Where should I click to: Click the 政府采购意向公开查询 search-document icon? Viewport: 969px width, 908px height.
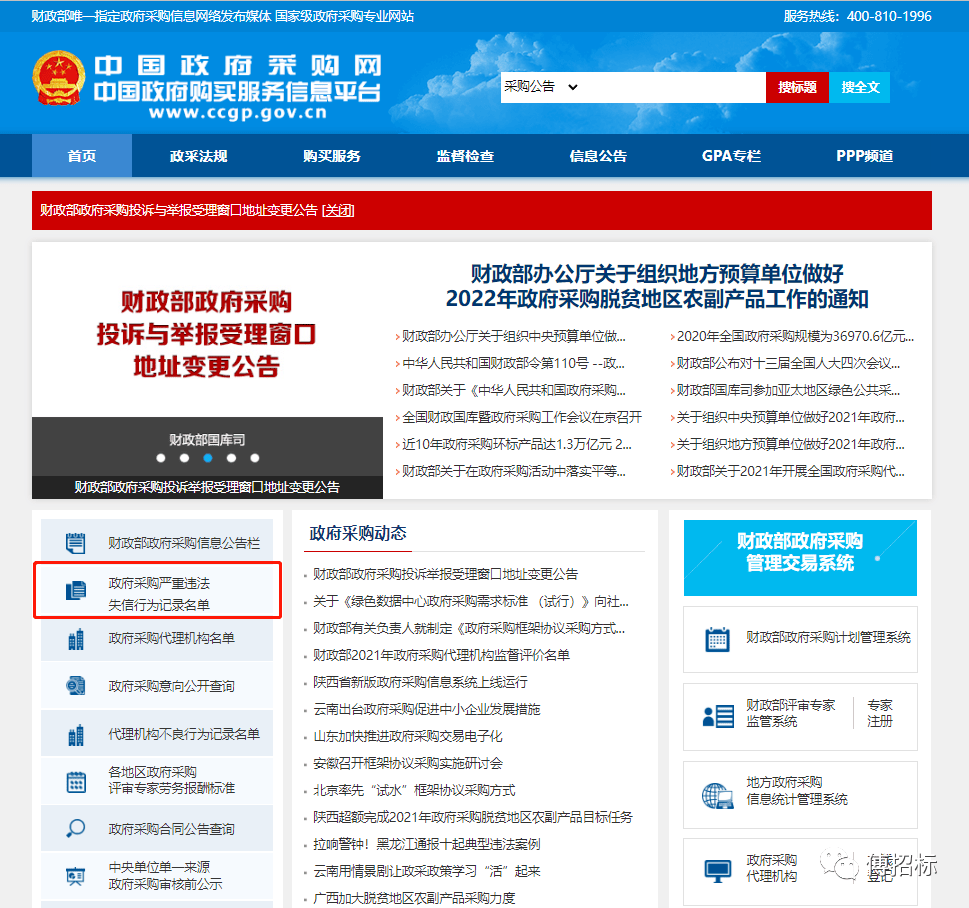[75, 685]
